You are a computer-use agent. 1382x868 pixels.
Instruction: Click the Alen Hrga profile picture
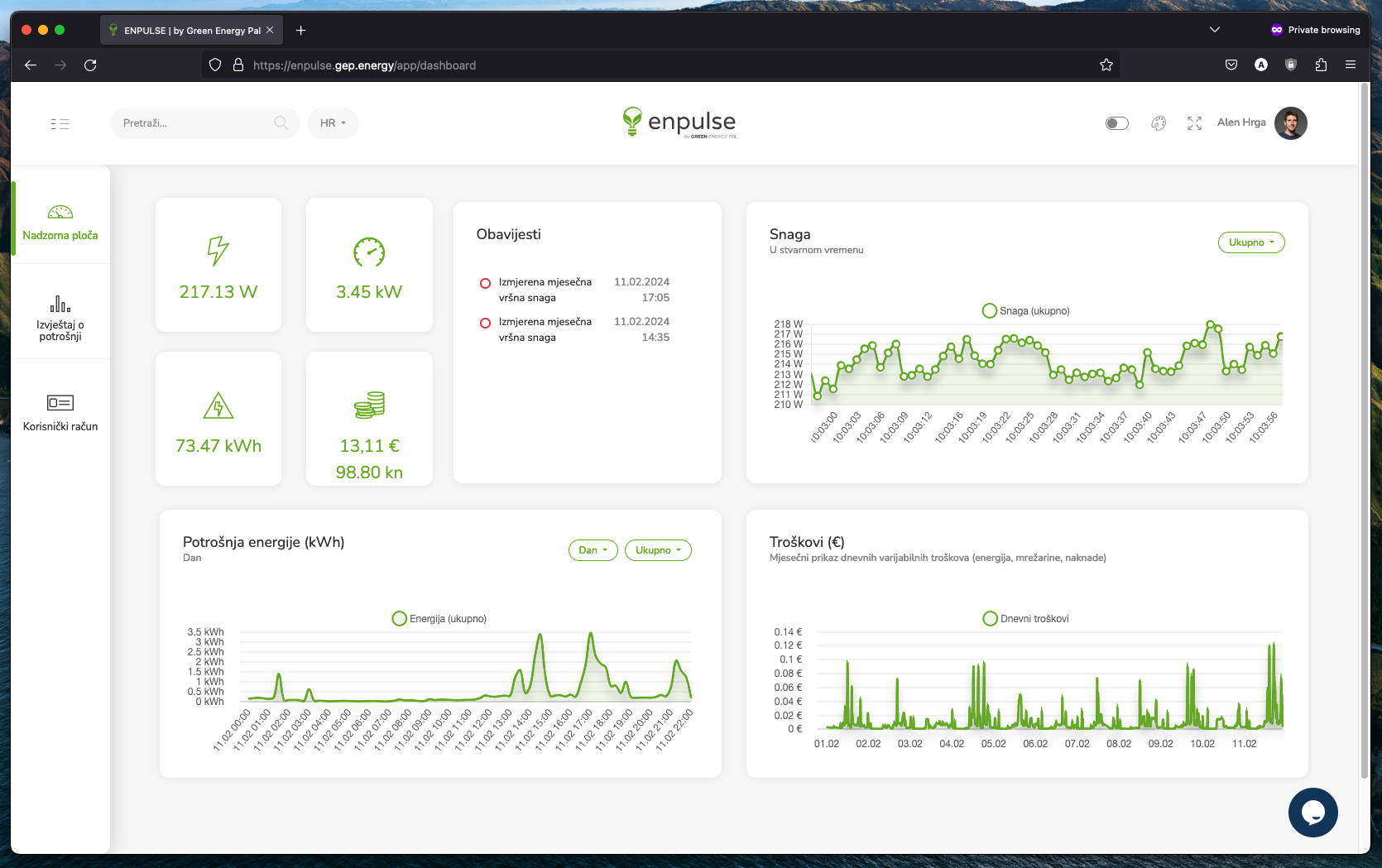coord(1291,122)
